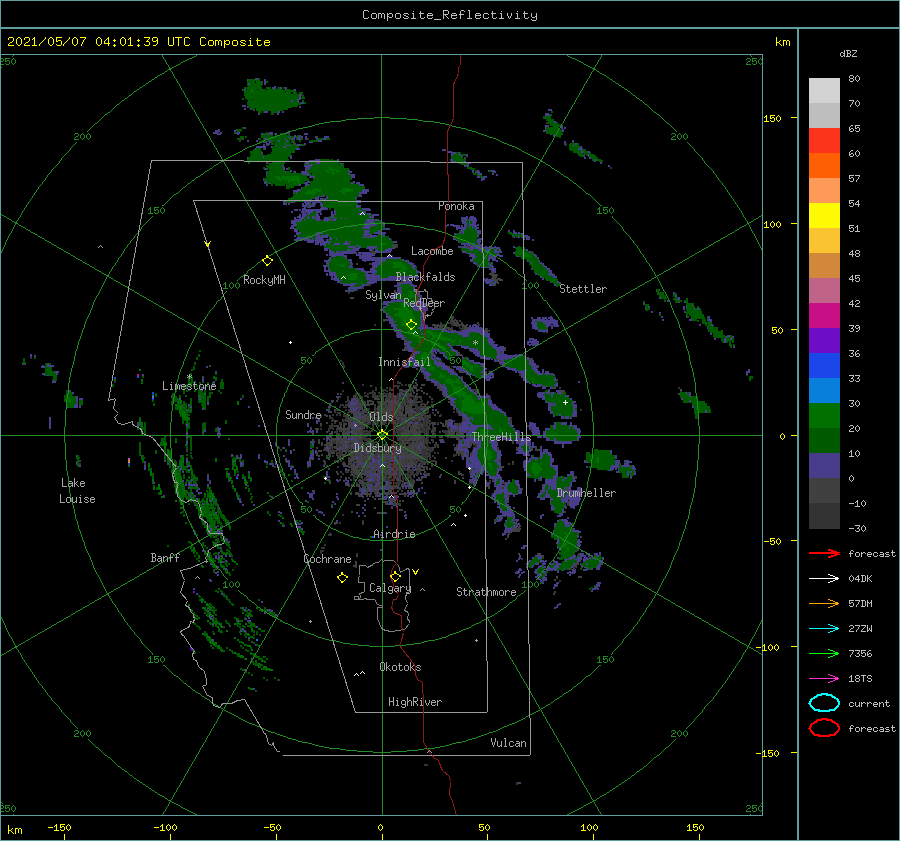Click the -100 tick on bottom axis

click(x=165, y=827)
